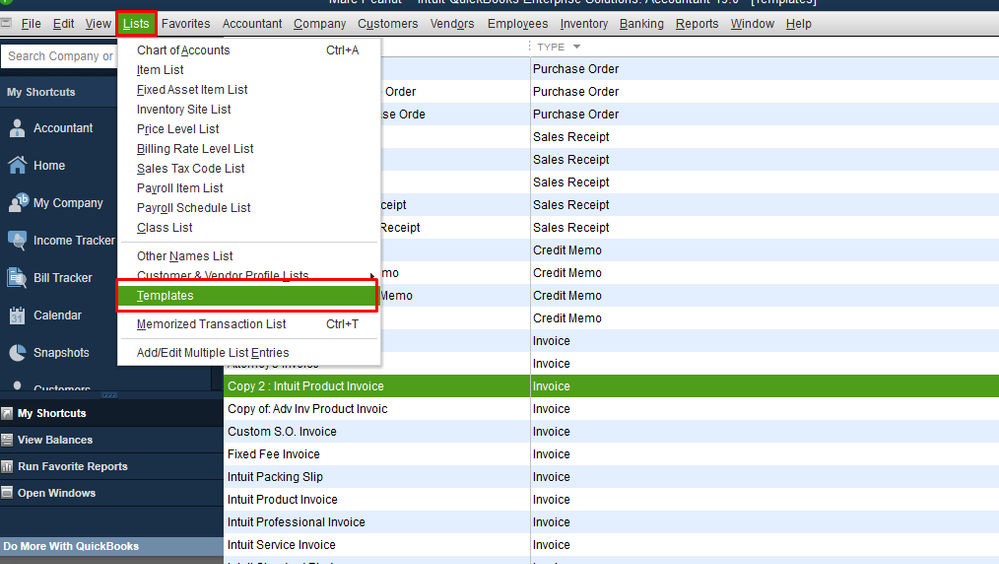Click the sidebar panel resize grip handle
This screenshot has height=564, width=999.
109,395
